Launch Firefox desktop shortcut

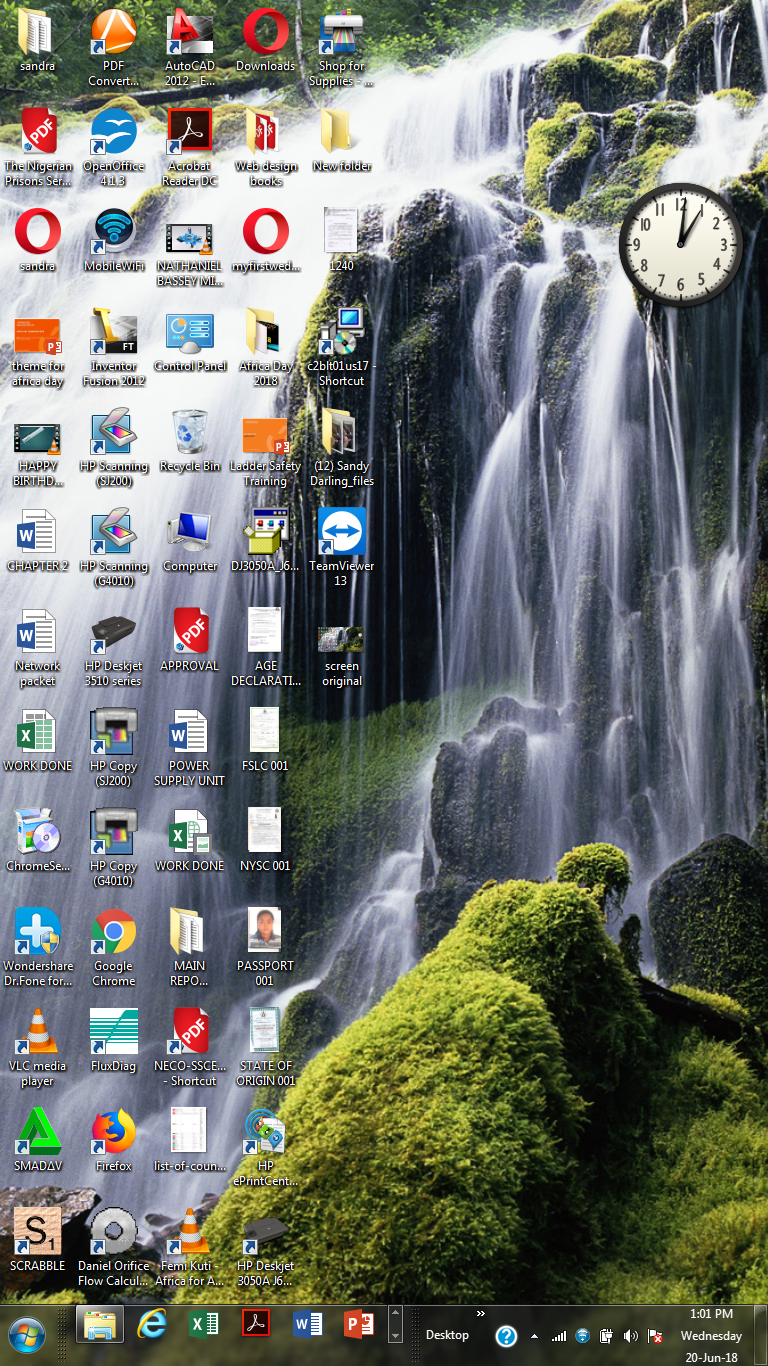[113, 1132]
